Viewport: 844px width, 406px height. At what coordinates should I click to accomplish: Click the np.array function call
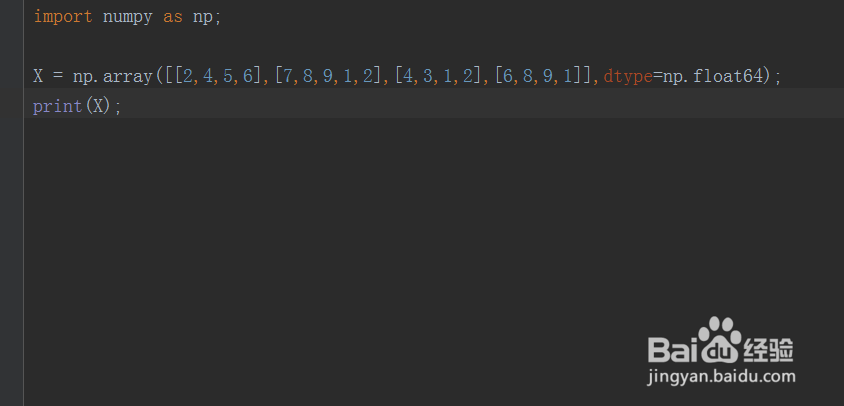[113, 77]
